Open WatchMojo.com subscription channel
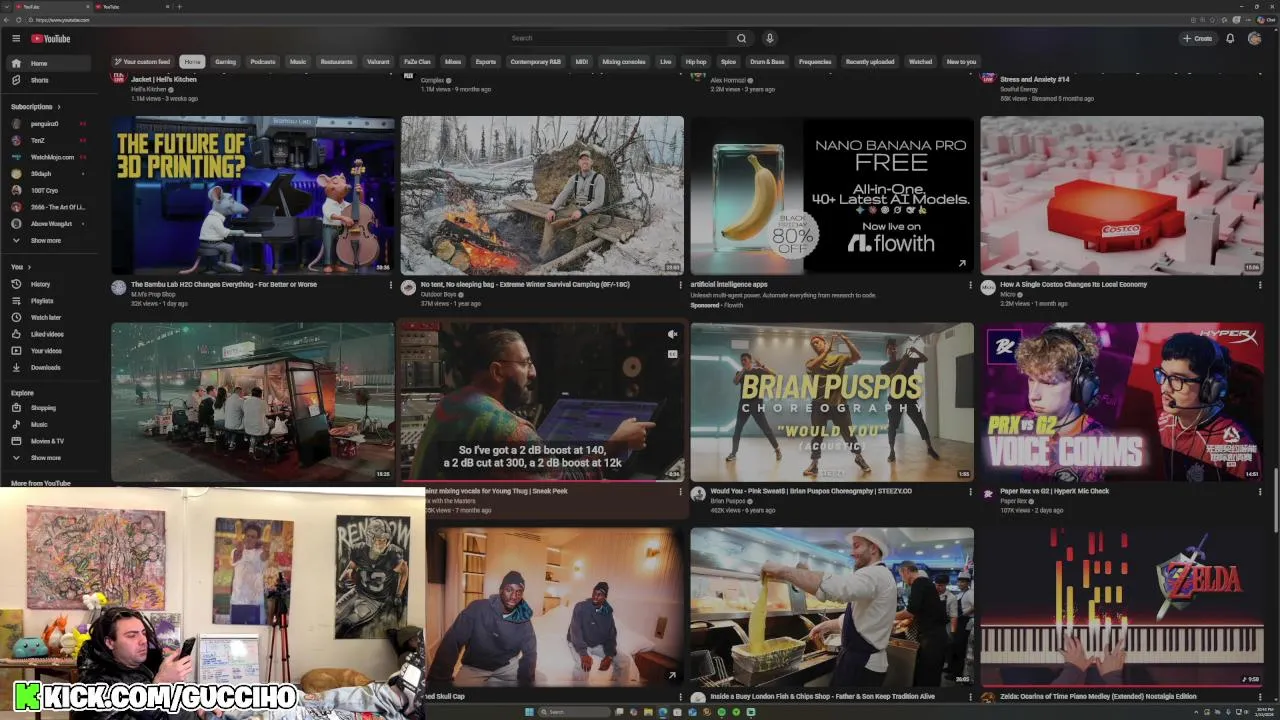This screenshot has width=1280, height=720. [x=48, y=157]
